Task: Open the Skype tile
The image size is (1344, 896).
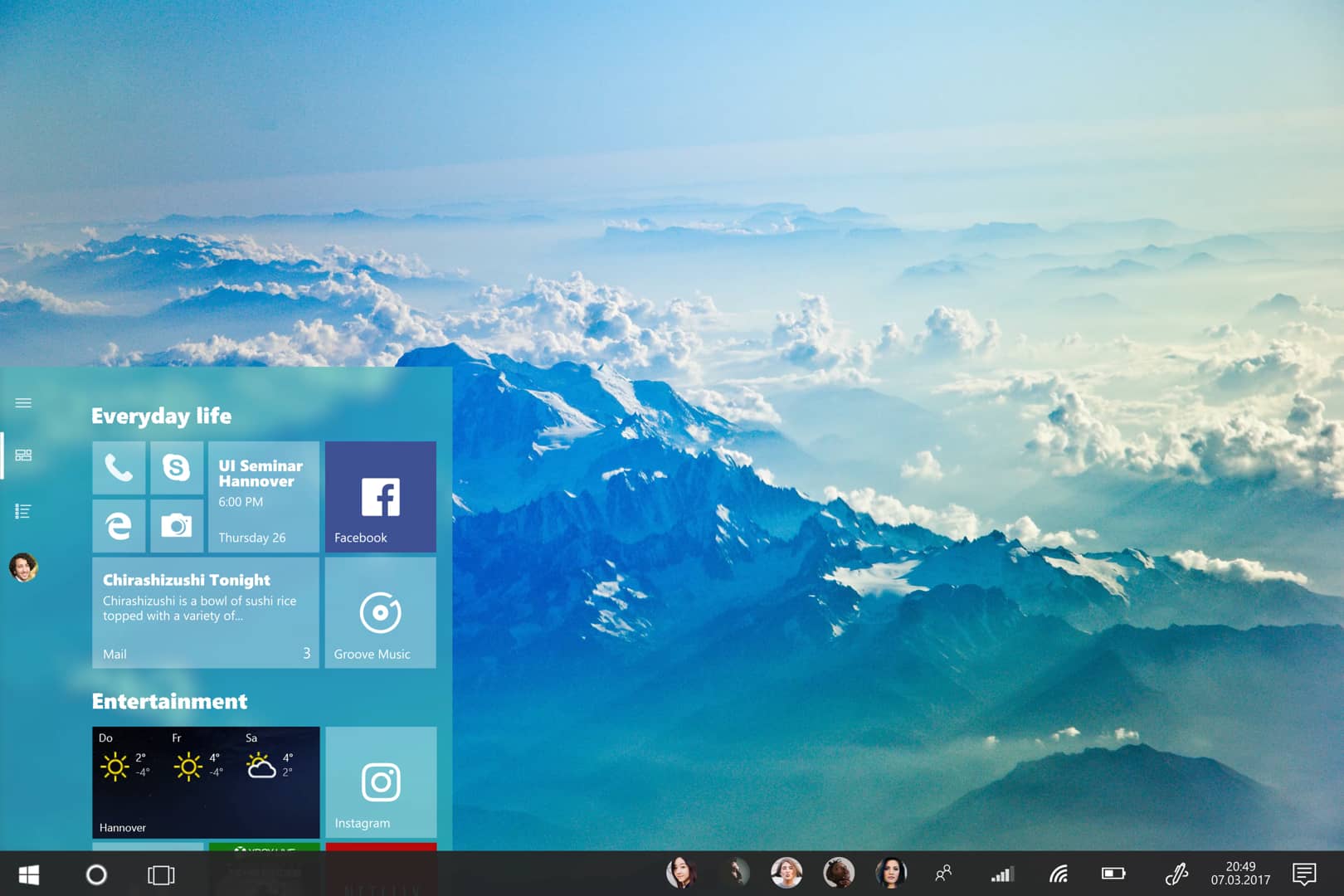Action: click(x=177, y=469)
